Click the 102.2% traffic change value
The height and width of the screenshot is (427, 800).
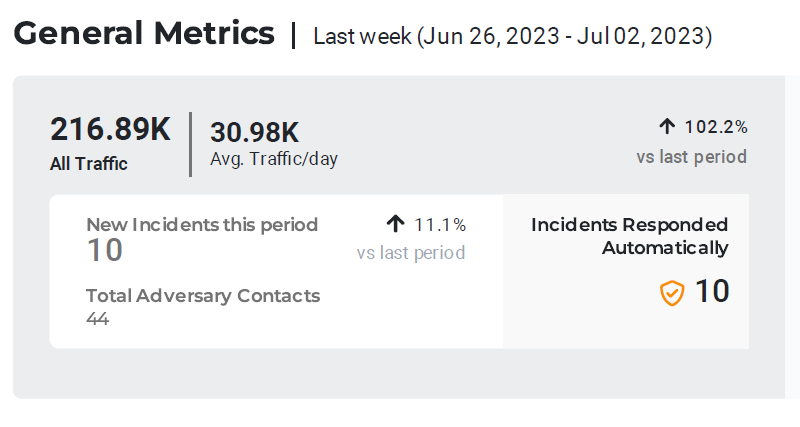716,127
